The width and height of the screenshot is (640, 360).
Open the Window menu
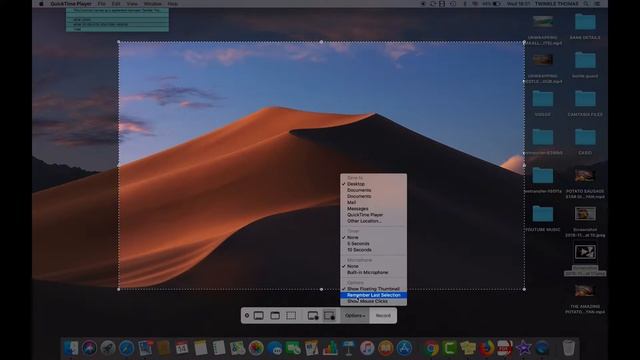tap(153, 4)
